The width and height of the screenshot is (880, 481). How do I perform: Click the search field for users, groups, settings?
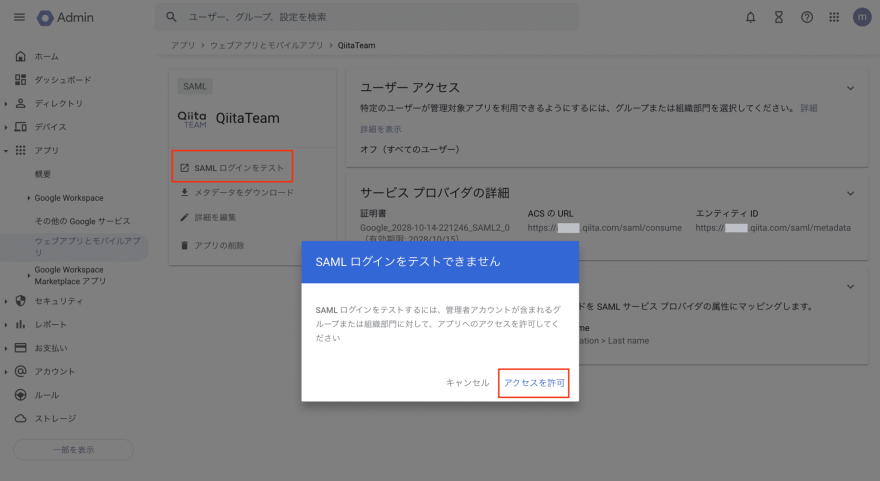366,17
